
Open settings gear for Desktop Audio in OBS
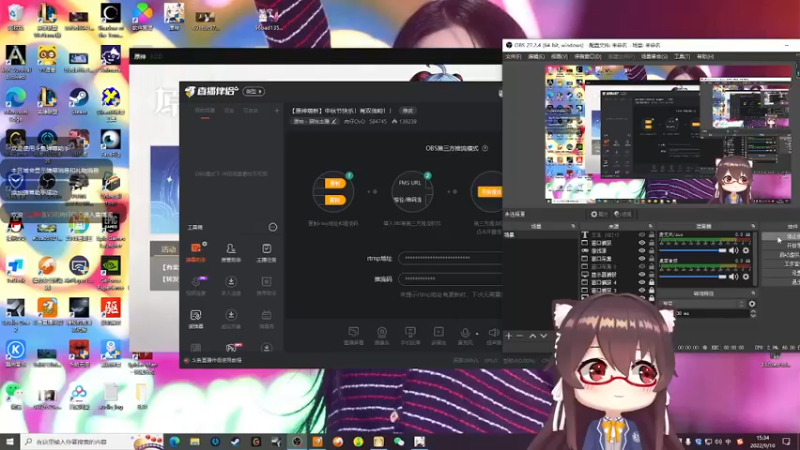point(746,277)
